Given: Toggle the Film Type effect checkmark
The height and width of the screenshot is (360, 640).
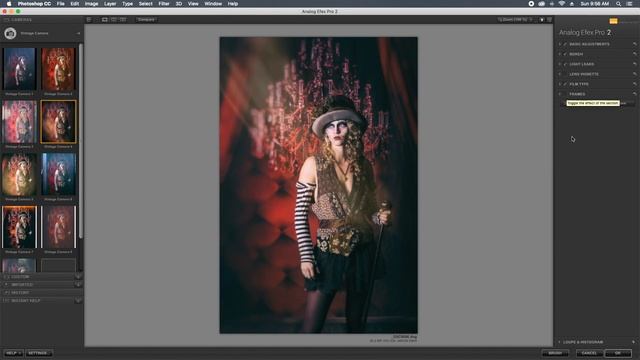Looking at the screenshot, I should (565, 84).
